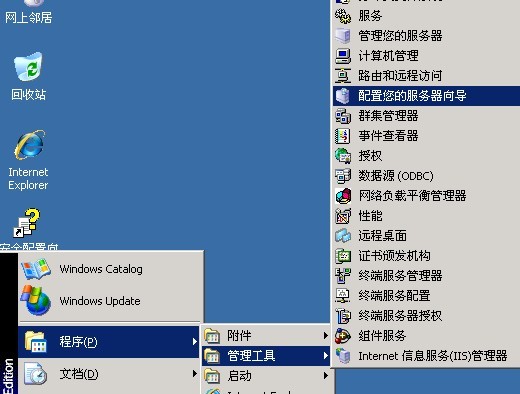
Task: Click the 授权 globe icon
Action: point(343,156)
